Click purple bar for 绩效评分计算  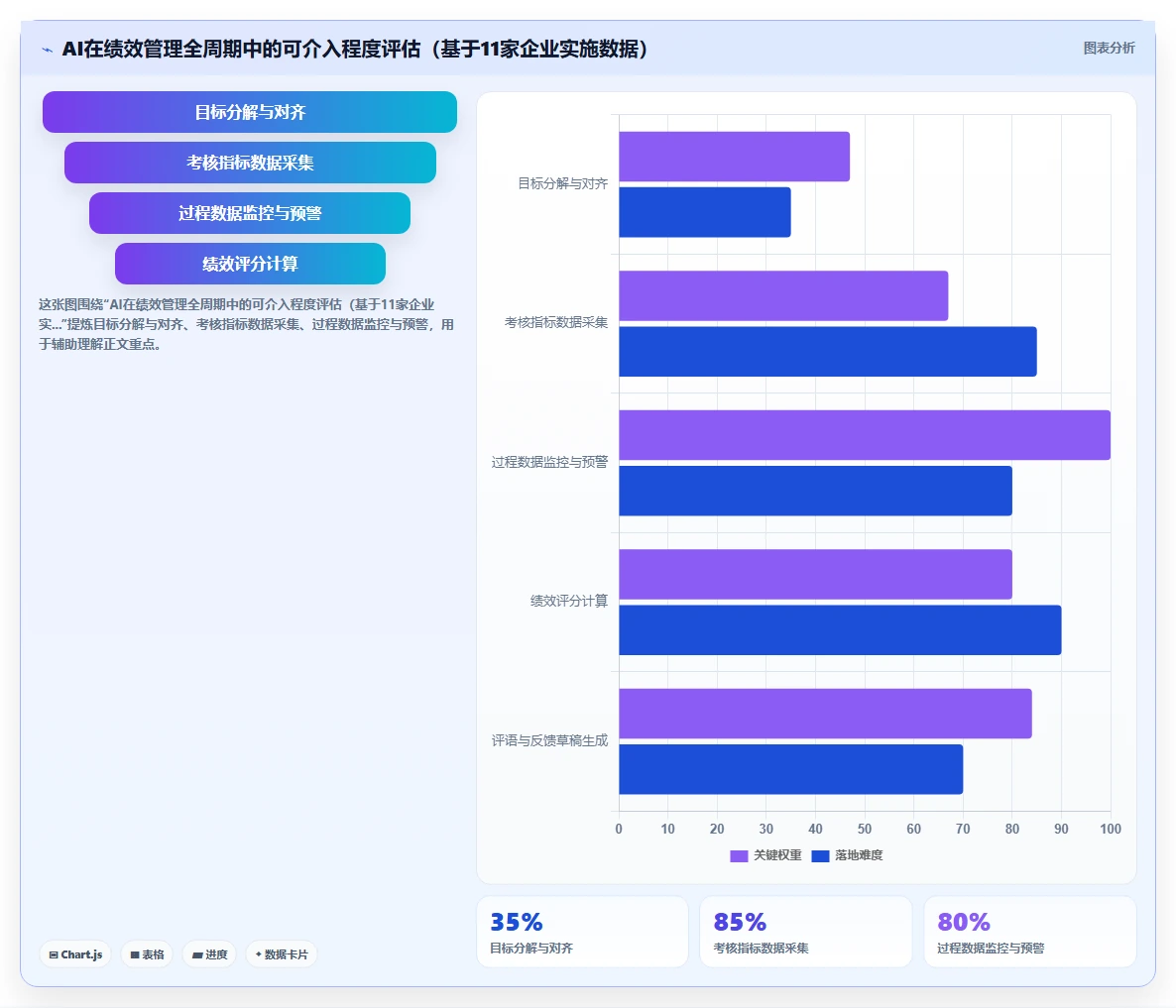(x=815, y=574)
